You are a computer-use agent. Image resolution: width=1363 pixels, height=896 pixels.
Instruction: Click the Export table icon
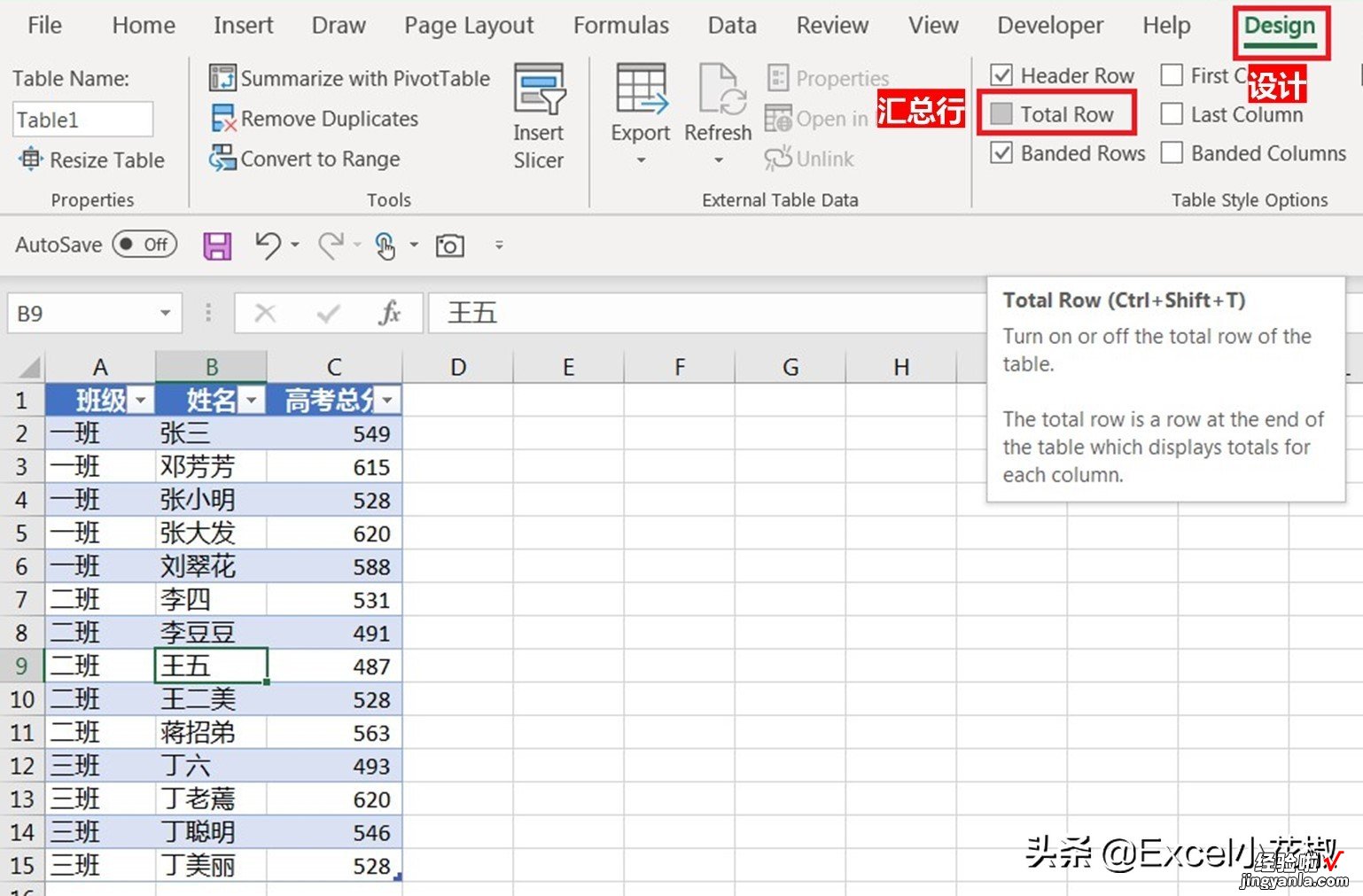pos(641,90)
